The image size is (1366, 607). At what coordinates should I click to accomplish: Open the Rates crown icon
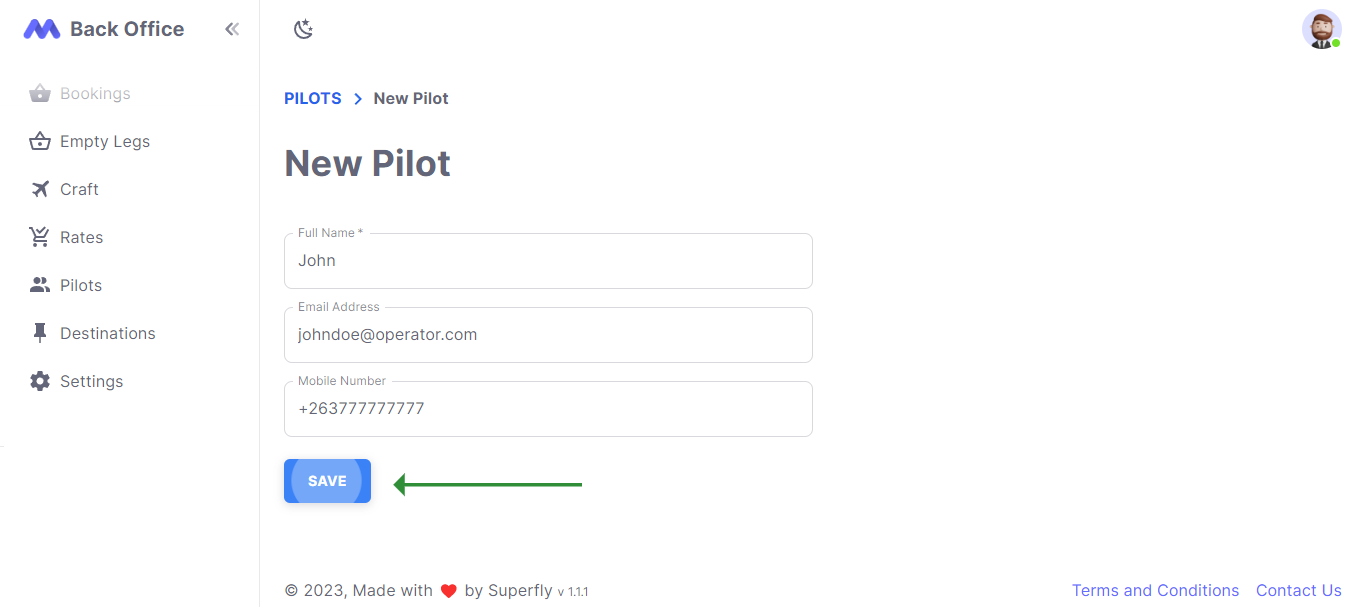coord(40,237)
